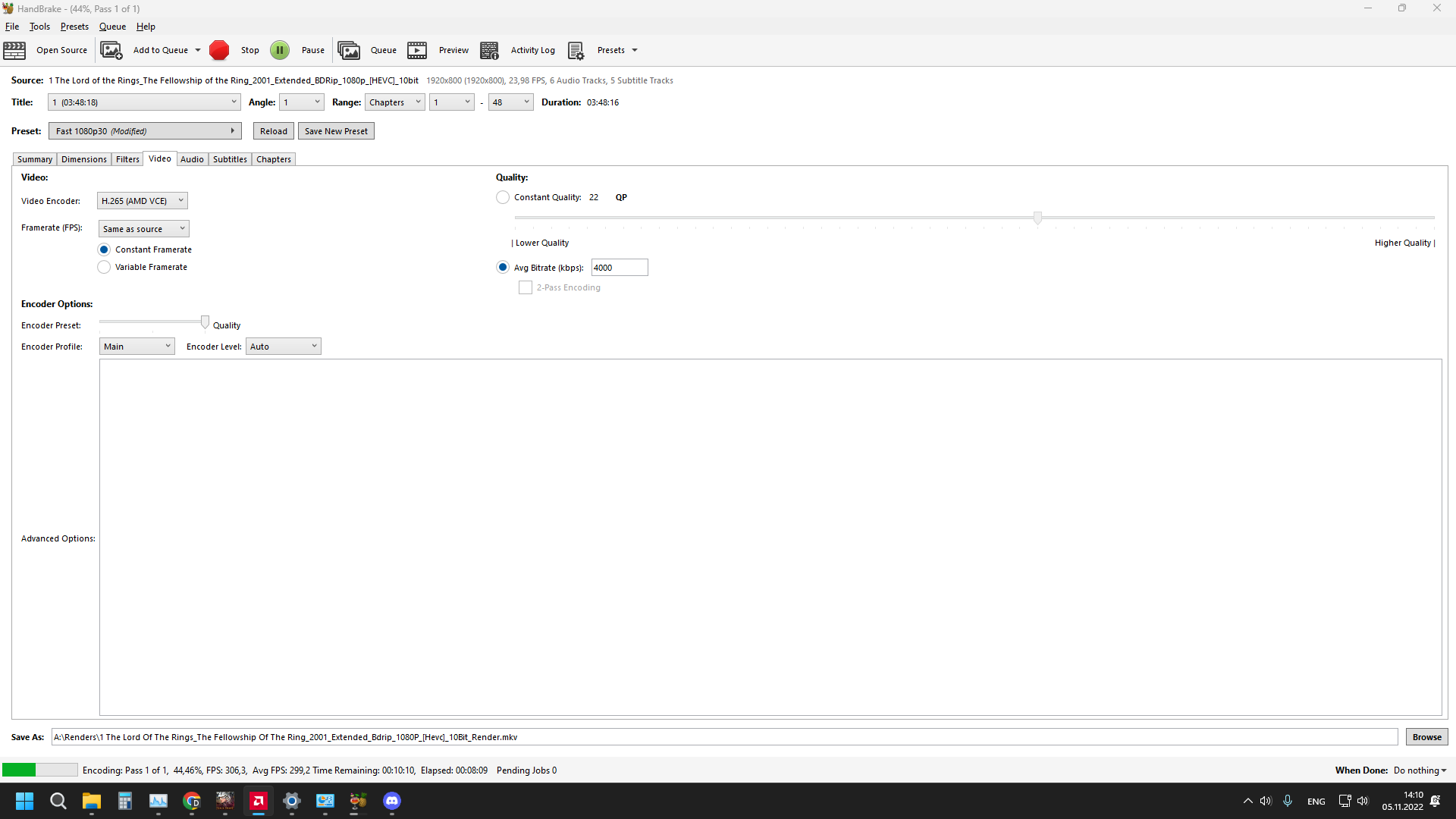Select Variable Framerate option
Screen dimensions: 1456x819
pyautogui.click(x=104, y=267)
